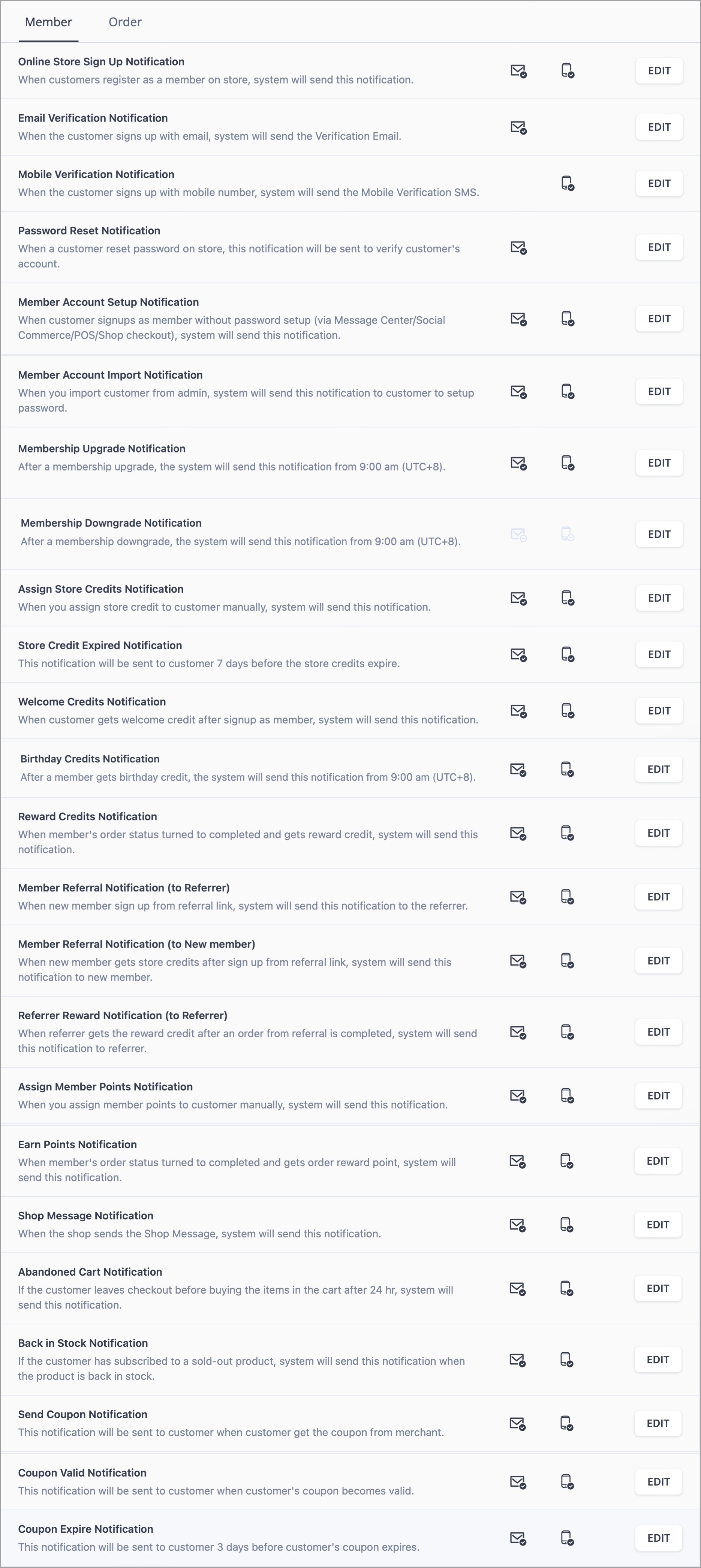Screen dimensions: 701x1568
Task: Click SMS icon for Store Credit Expired Notification
Action: click(x=568, y=654)
